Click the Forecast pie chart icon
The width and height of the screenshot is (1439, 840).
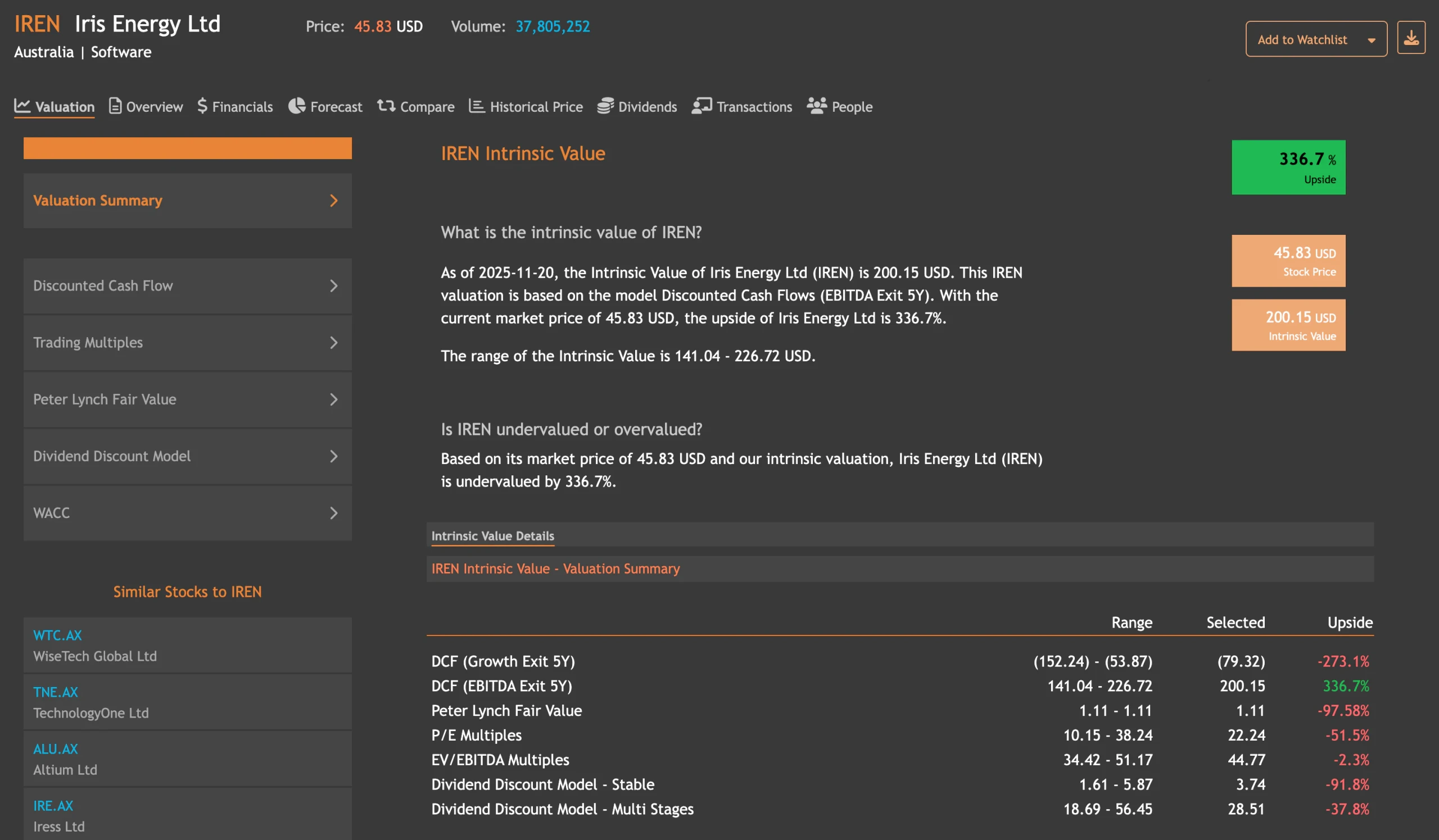tap(296, 106)
